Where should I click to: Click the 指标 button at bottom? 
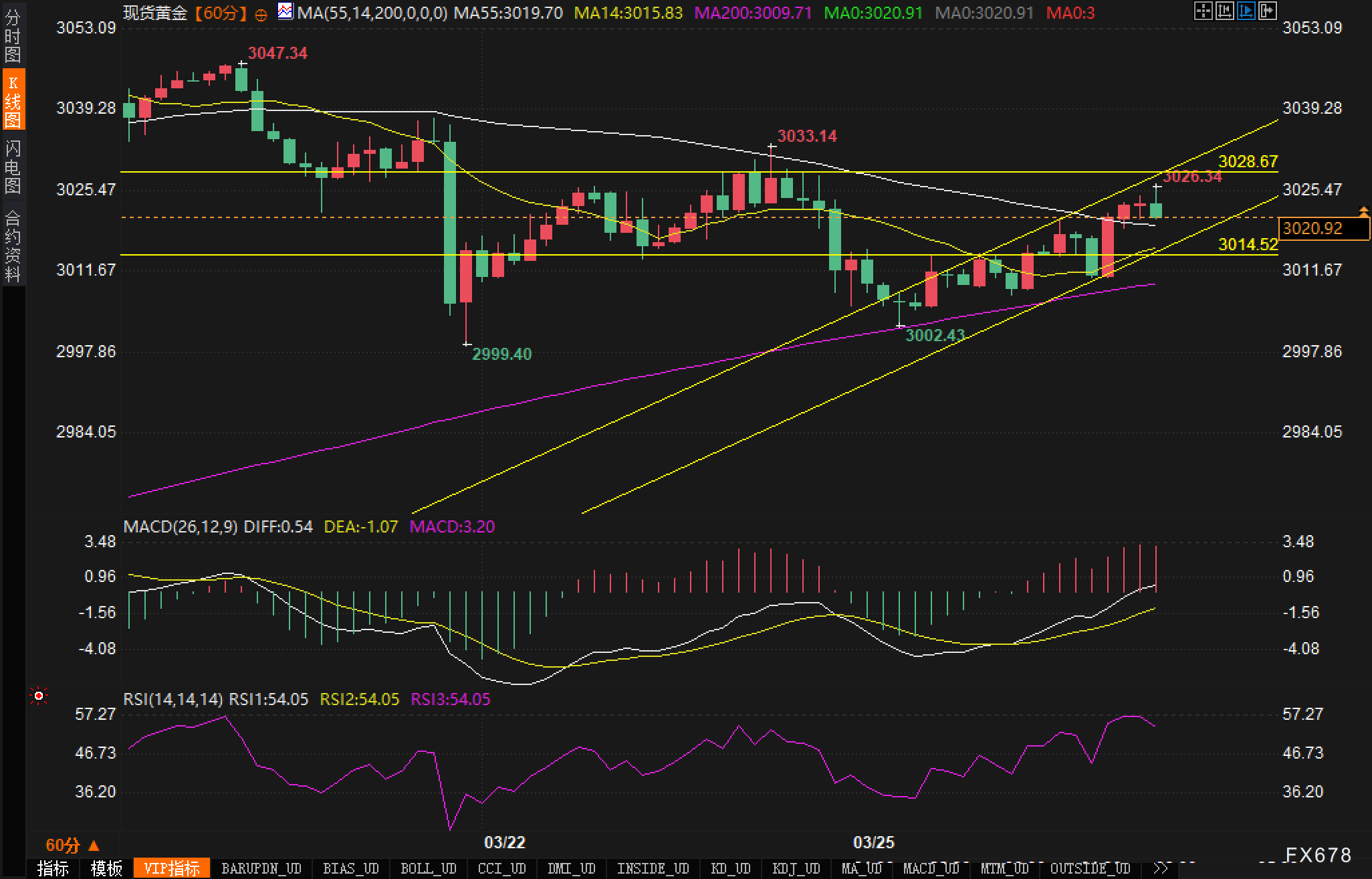click(x=53, y=868)
